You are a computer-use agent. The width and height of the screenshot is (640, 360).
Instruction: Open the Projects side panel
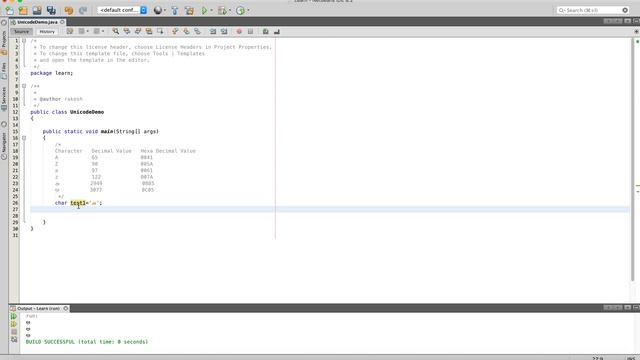(4, 42)
